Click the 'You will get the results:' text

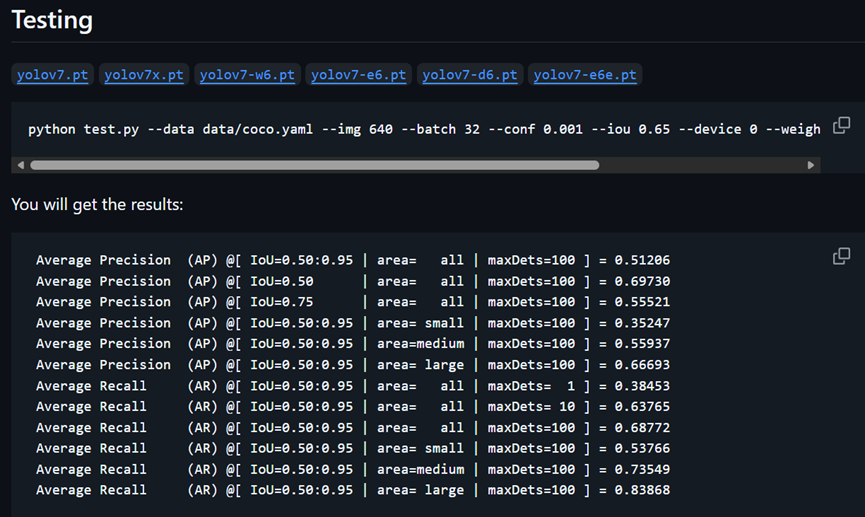pyautogui.click(x=97, y=205)
